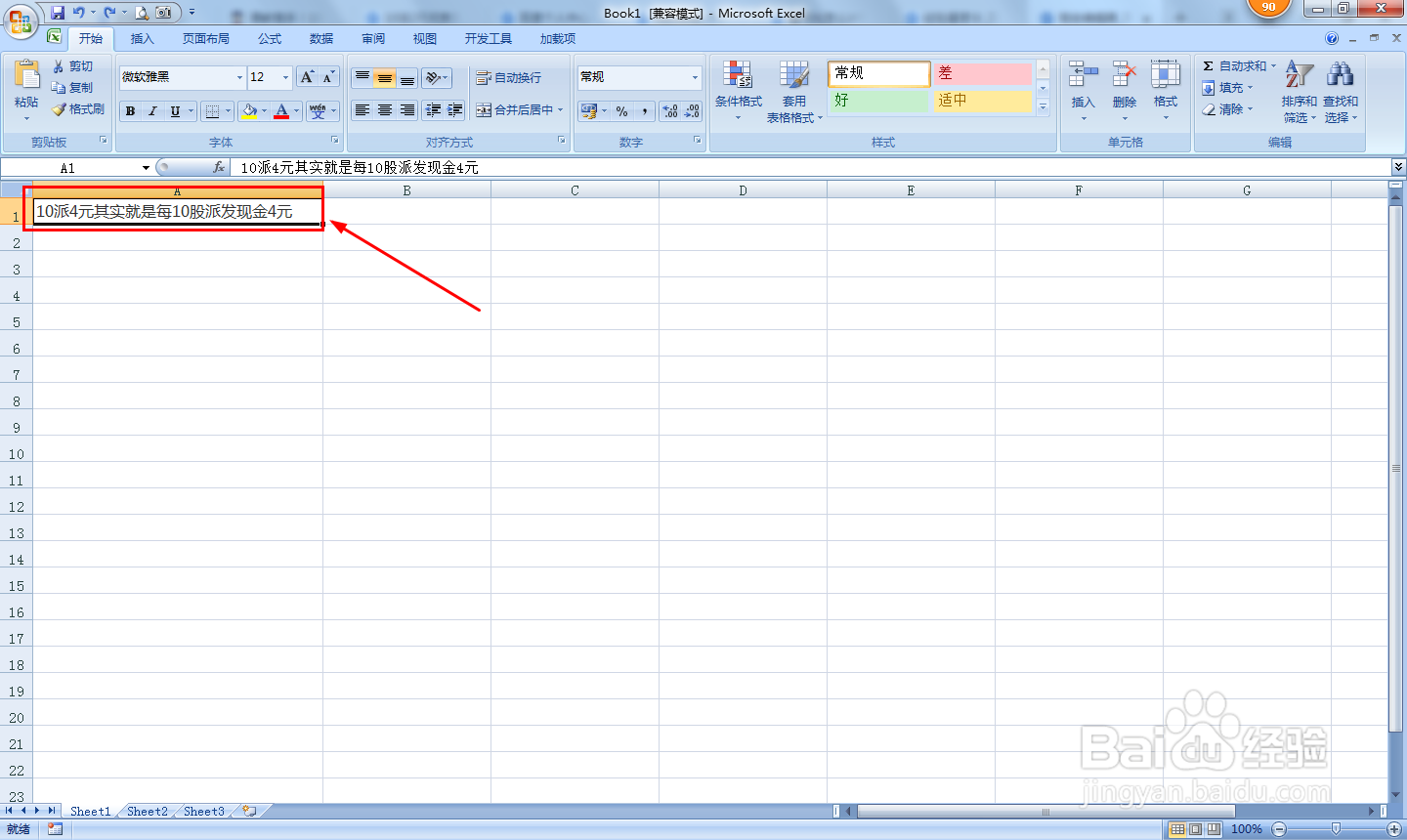Apply the red font color A button

pos(281,111)
